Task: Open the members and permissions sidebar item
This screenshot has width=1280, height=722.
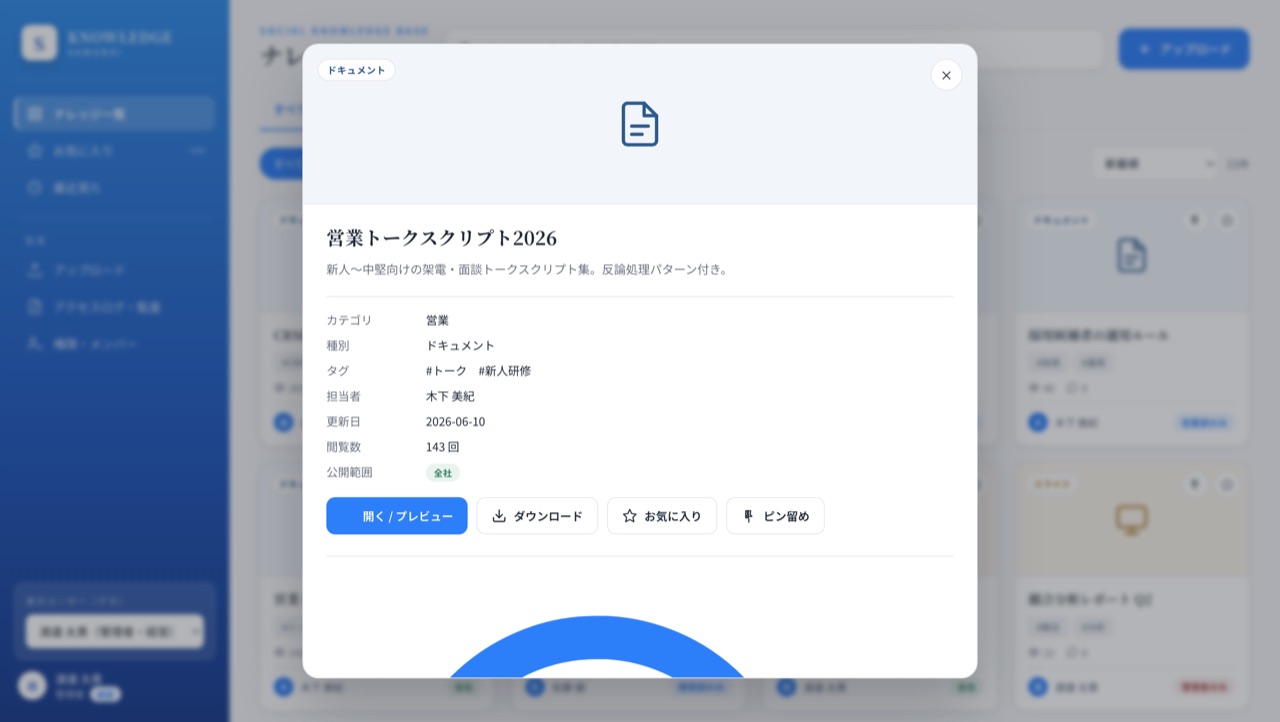Action: tap(114, 344)
